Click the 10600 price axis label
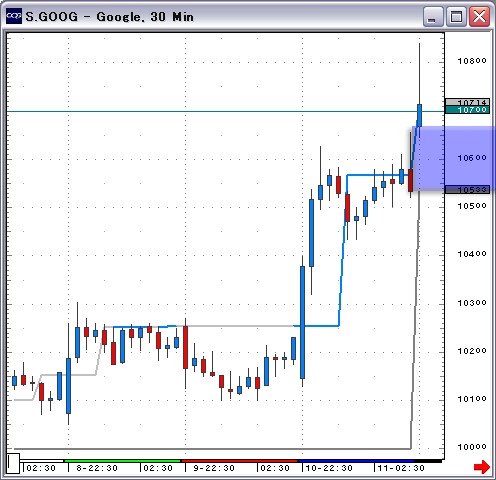The width and height of the screenshot is (496, 480). click(x=472, y=158)
